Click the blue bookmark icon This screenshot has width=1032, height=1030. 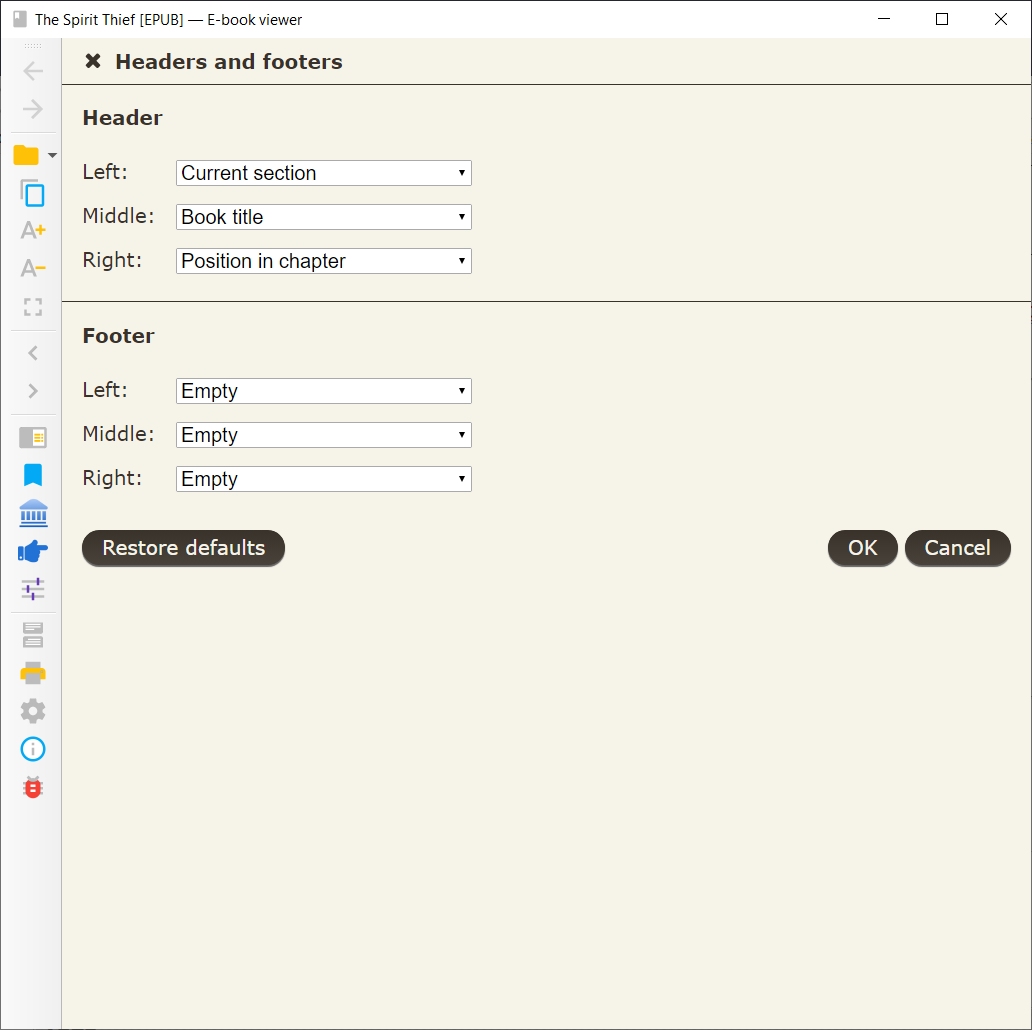33,475
